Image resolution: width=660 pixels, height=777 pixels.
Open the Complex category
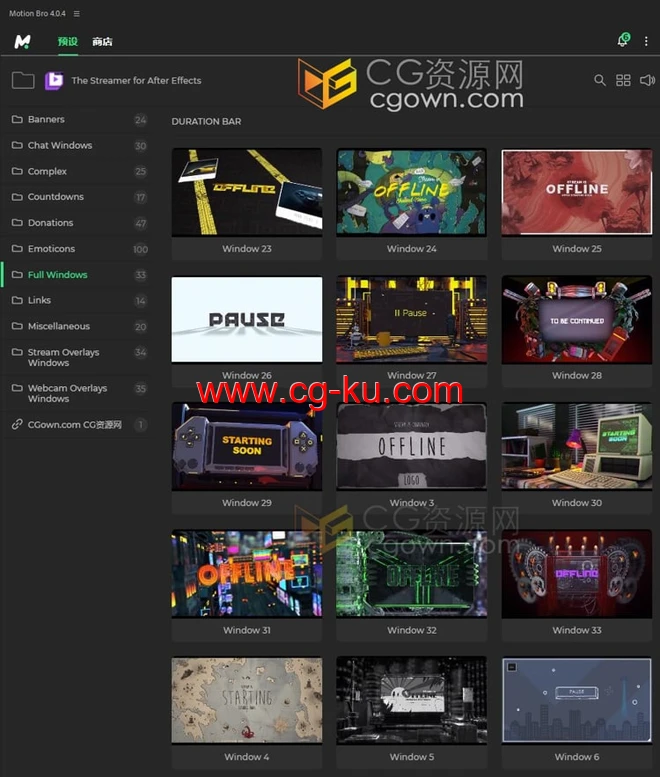[x=77, y=171]
